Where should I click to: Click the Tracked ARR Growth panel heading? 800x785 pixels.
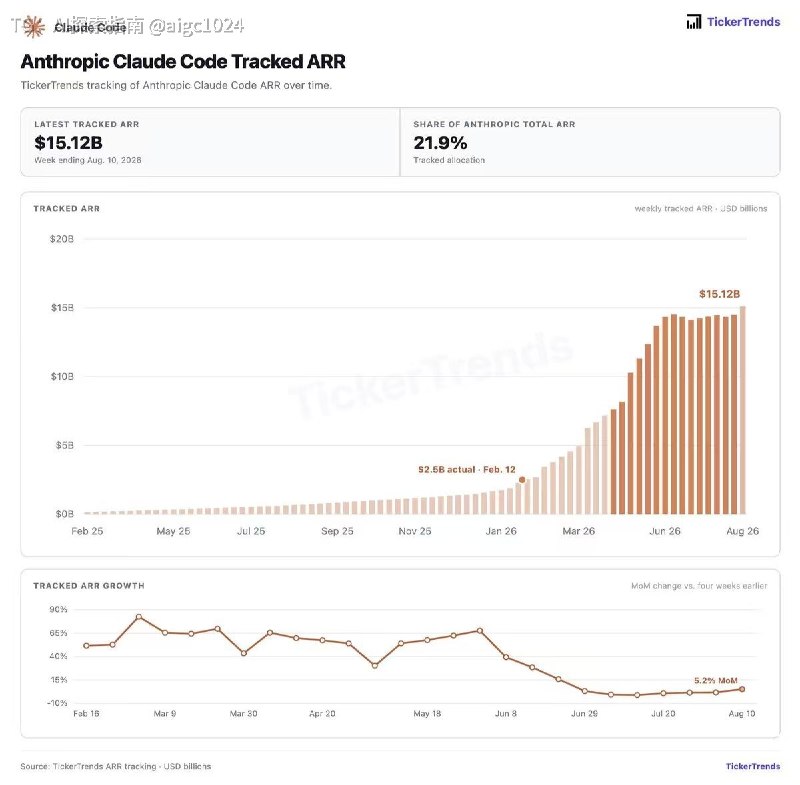point(89,586)
